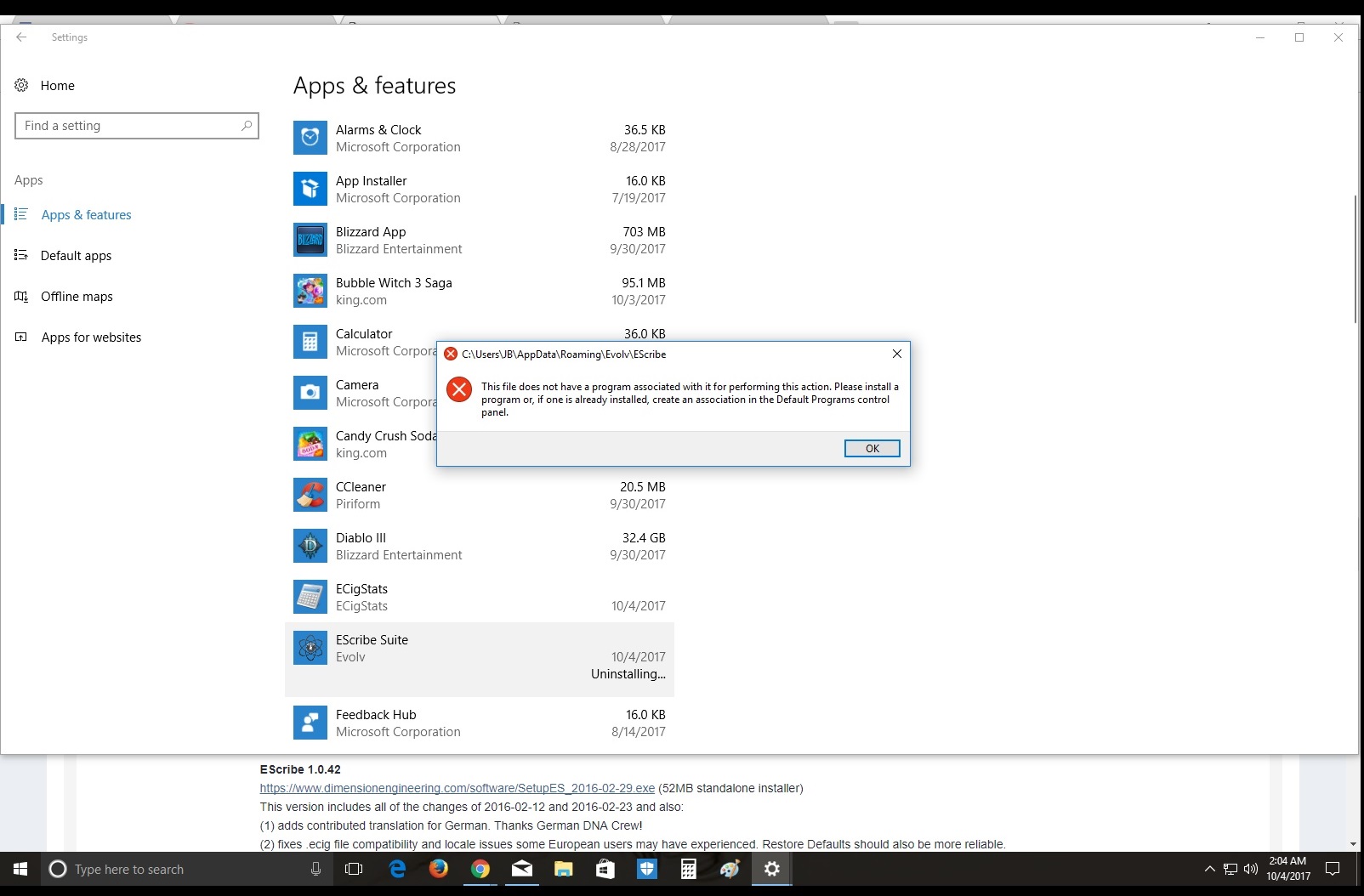Click the Settings back arrow

21,37
